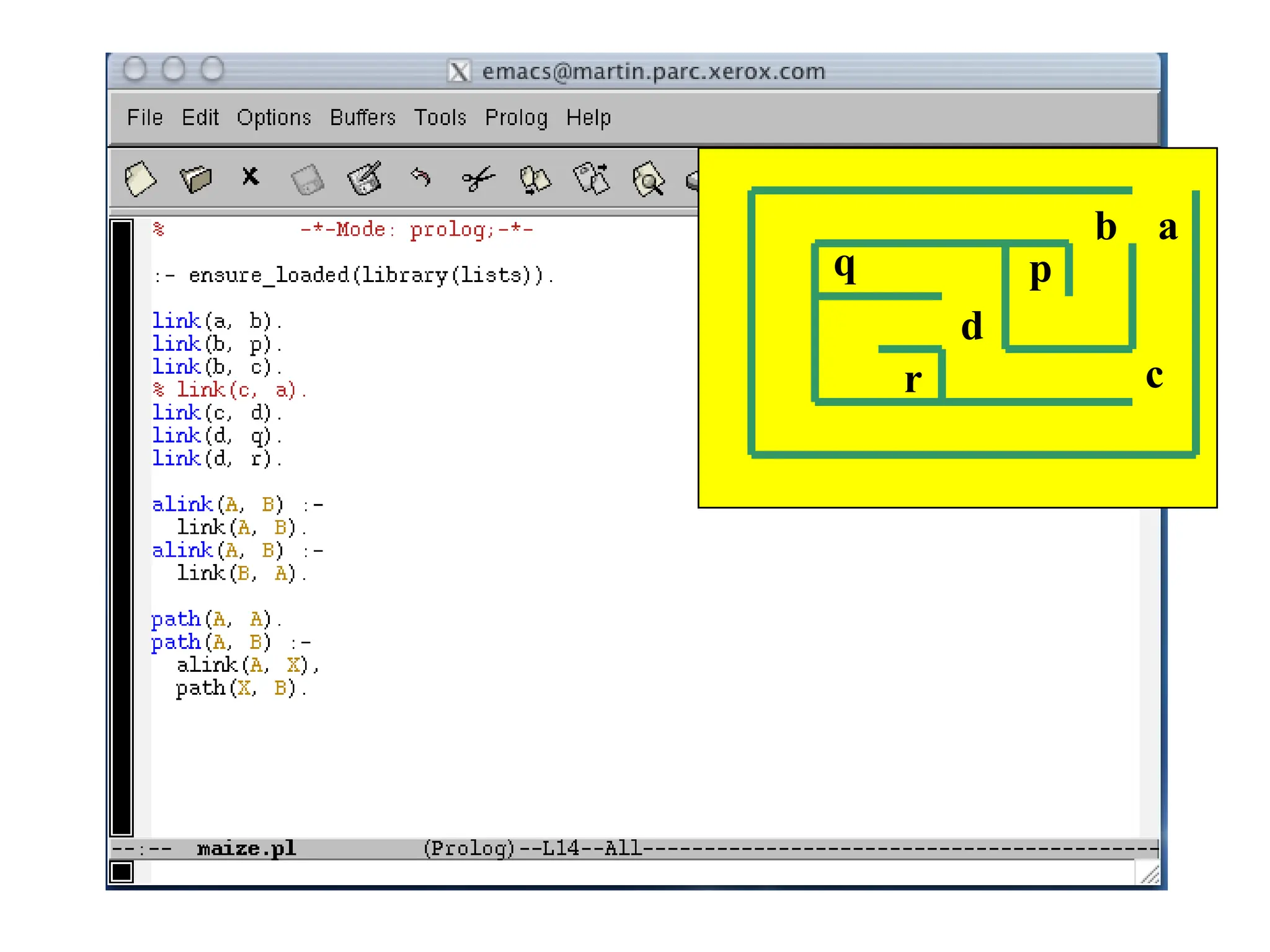Click the line 'link(a, b).'
Image resolution: width=1270 pixels, height=952 pixels.
217,321
